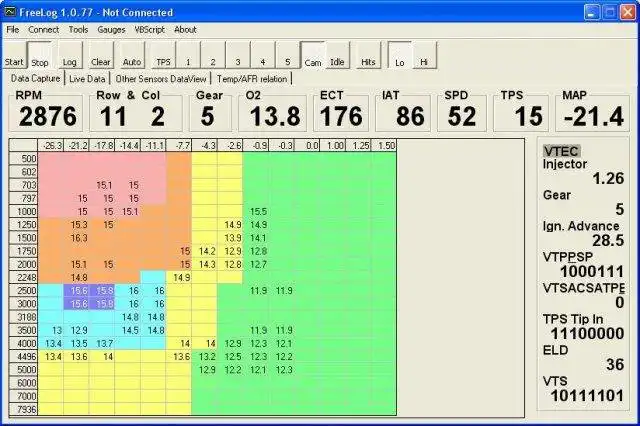Screen dimensions: 640x426
Task: Toggle the Lo cam button
Action: (400, 55)
